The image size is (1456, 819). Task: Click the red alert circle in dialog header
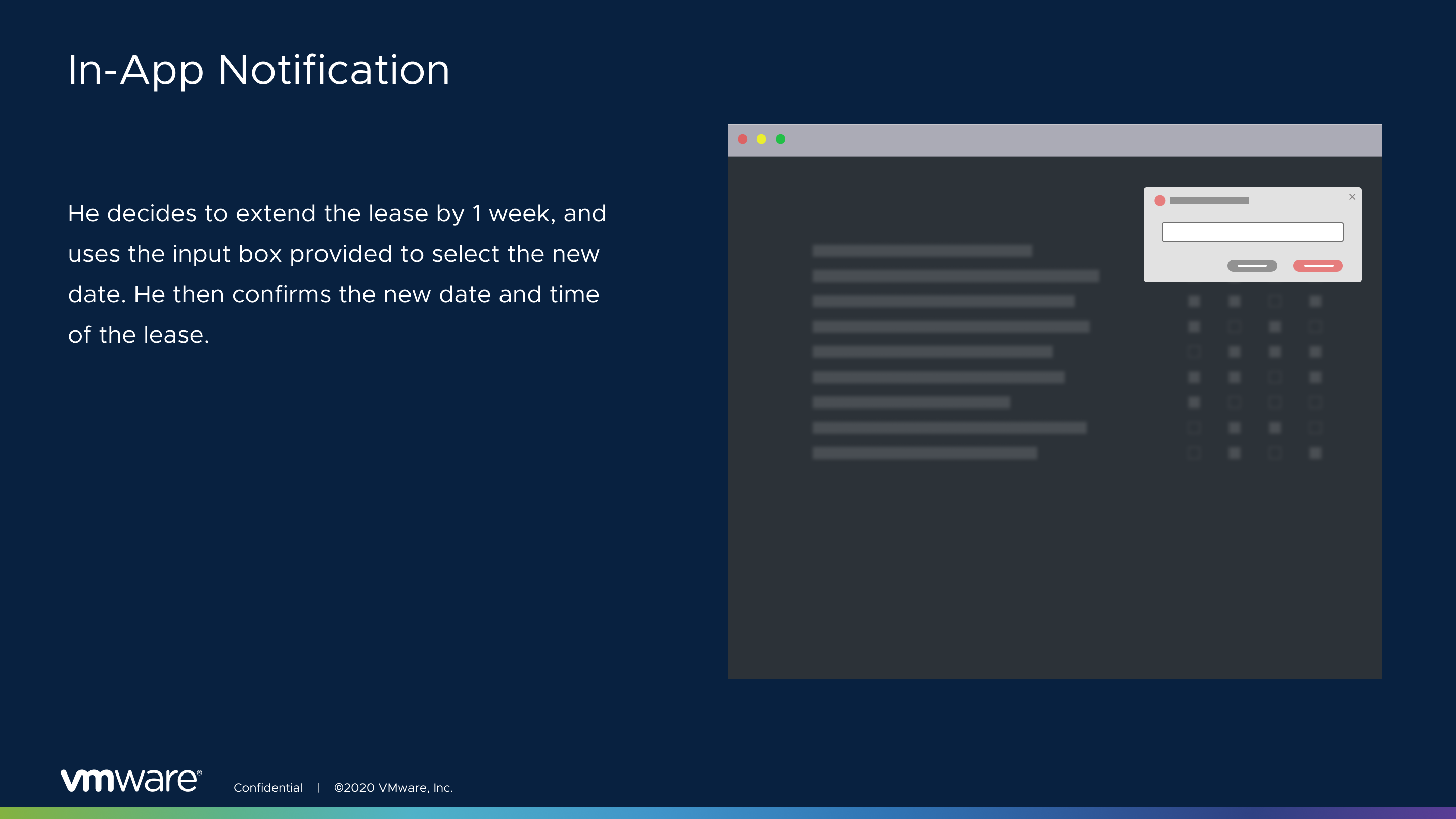(1160, 201)
